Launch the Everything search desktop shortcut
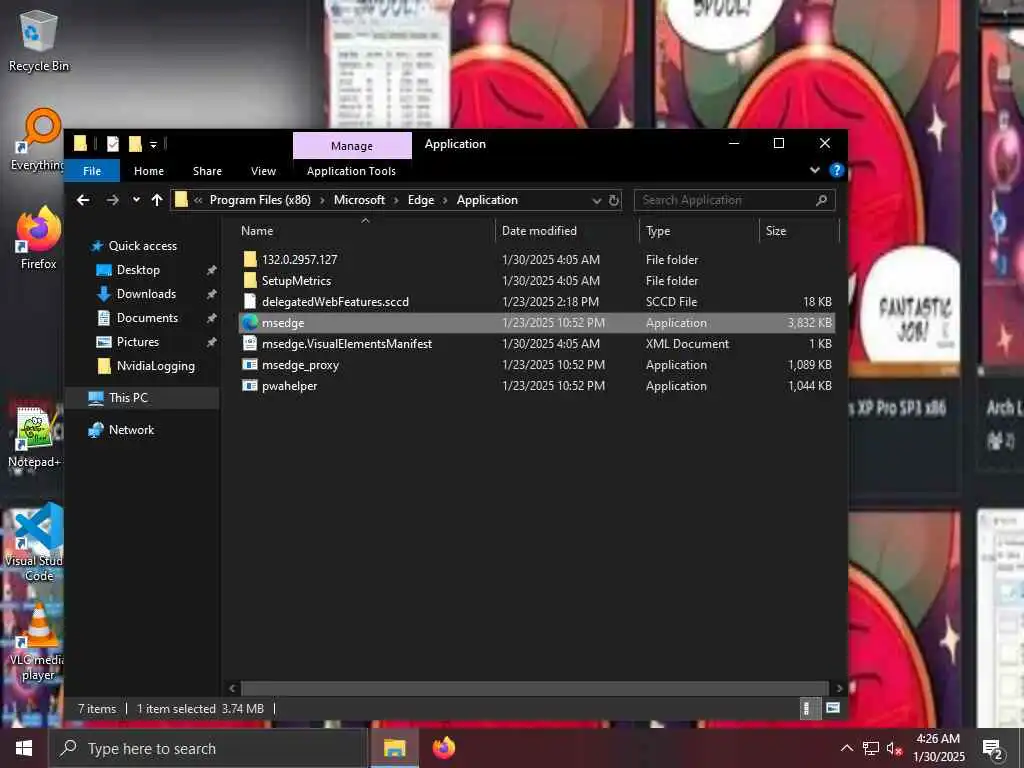Image resolution: width=1024 pixels, height=768 pixels. click(x=39, y=140)
